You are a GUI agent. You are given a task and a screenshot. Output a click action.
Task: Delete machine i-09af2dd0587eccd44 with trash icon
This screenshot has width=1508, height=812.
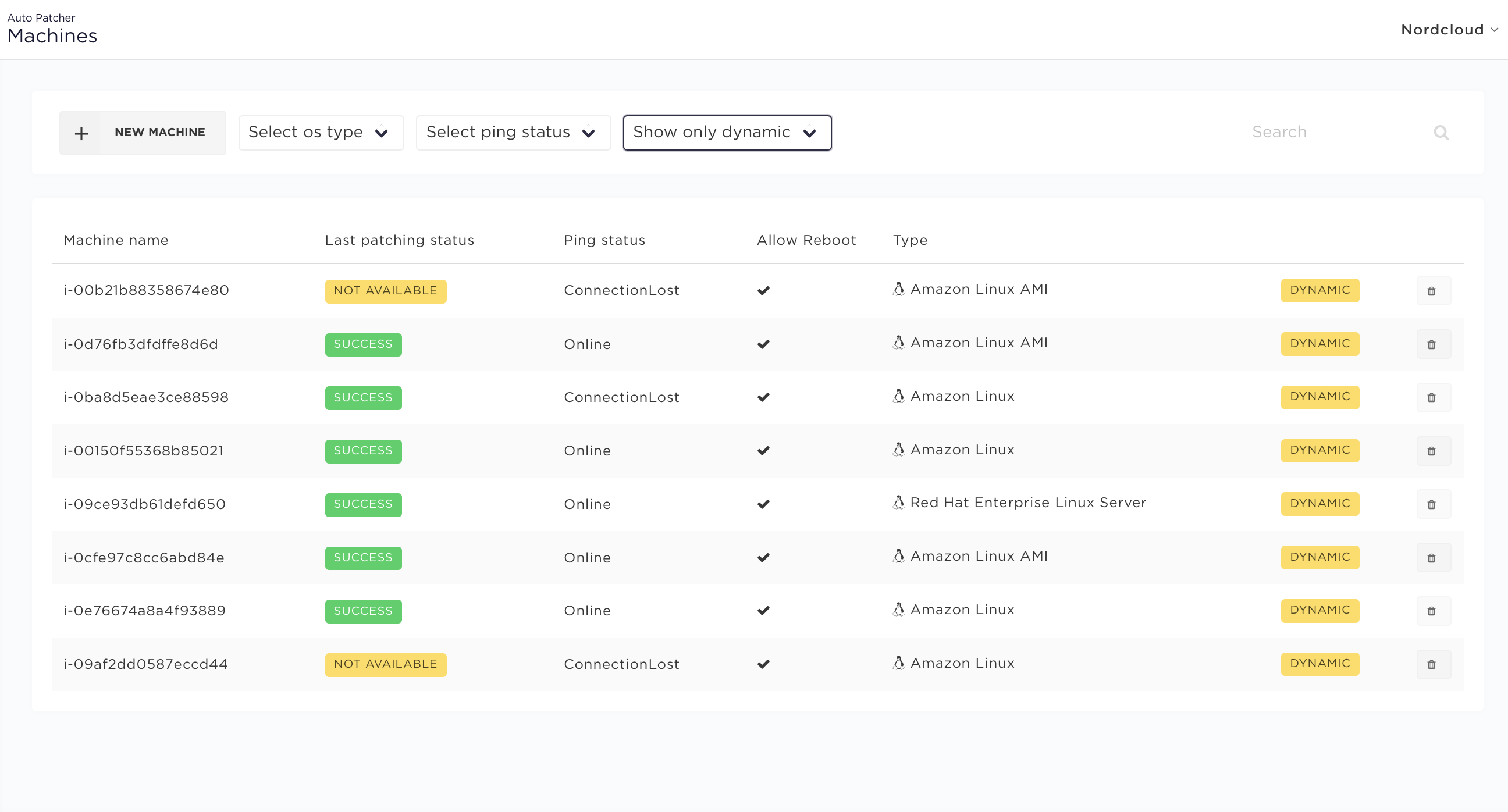click(1433, 664)
